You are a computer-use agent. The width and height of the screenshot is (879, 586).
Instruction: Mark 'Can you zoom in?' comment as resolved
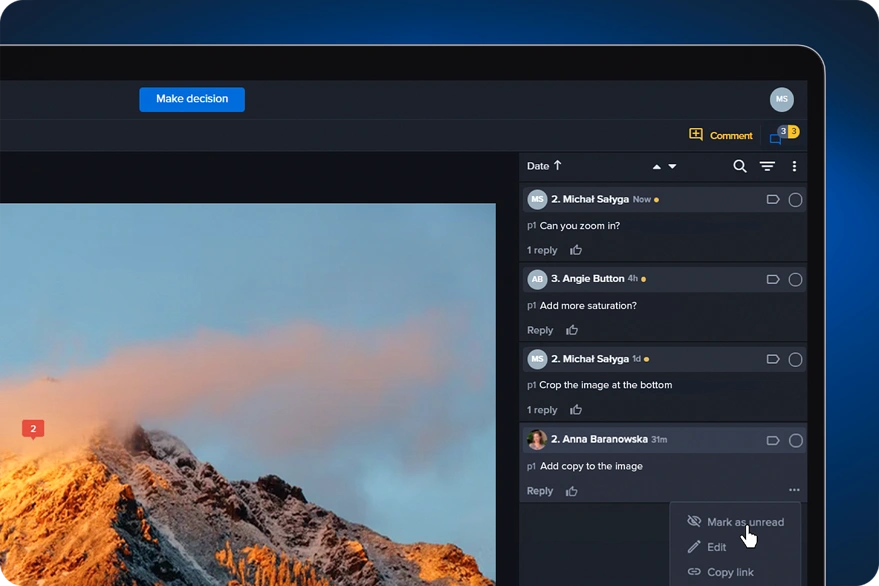tap(795, 200)
